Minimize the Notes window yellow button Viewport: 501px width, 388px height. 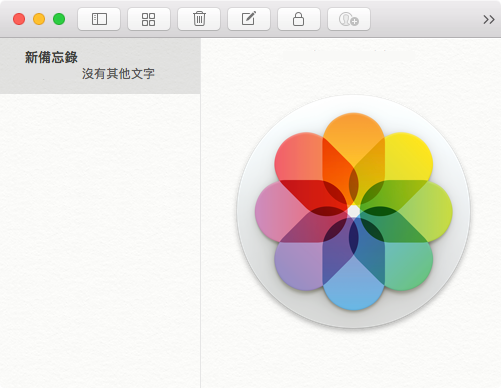coord(39,19)
